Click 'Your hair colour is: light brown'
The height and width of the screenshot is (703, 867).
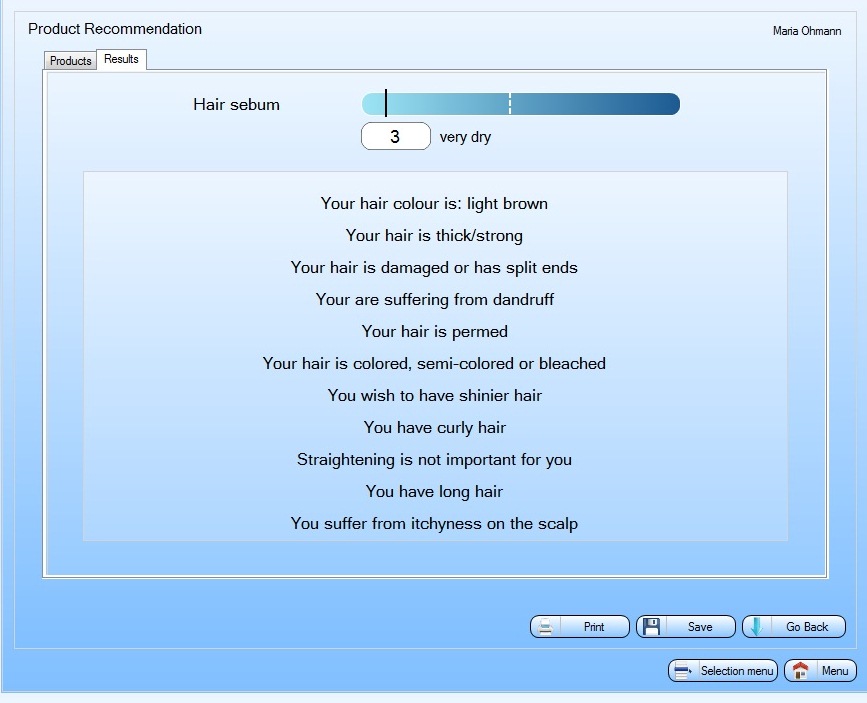pyautogui.click(x=434, y=204)
